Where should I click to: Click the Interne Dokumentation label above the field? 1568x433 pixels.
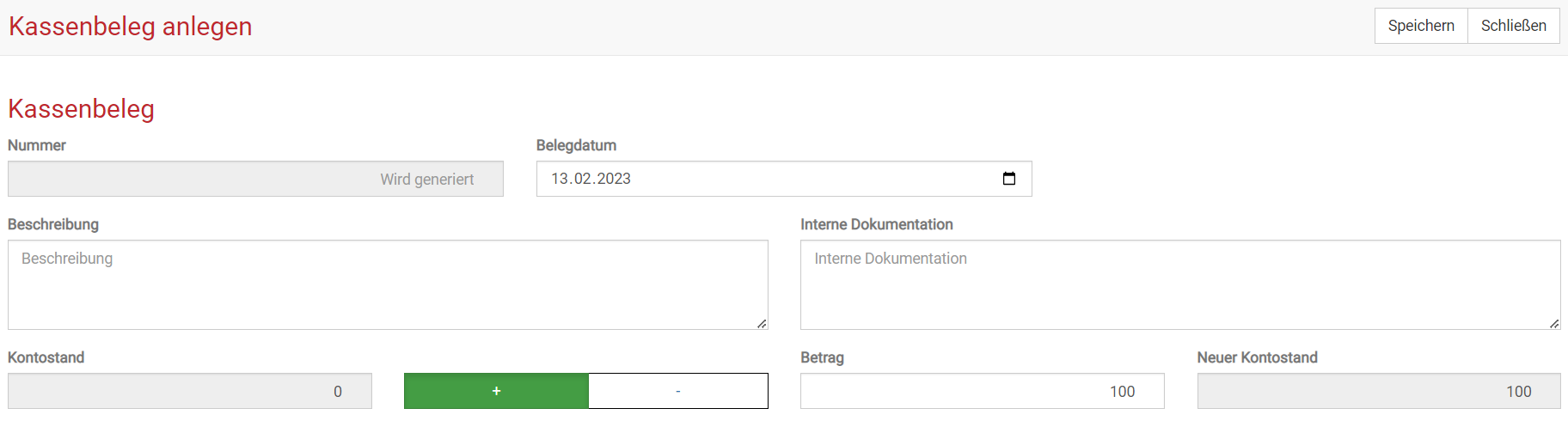pos(876,224)
